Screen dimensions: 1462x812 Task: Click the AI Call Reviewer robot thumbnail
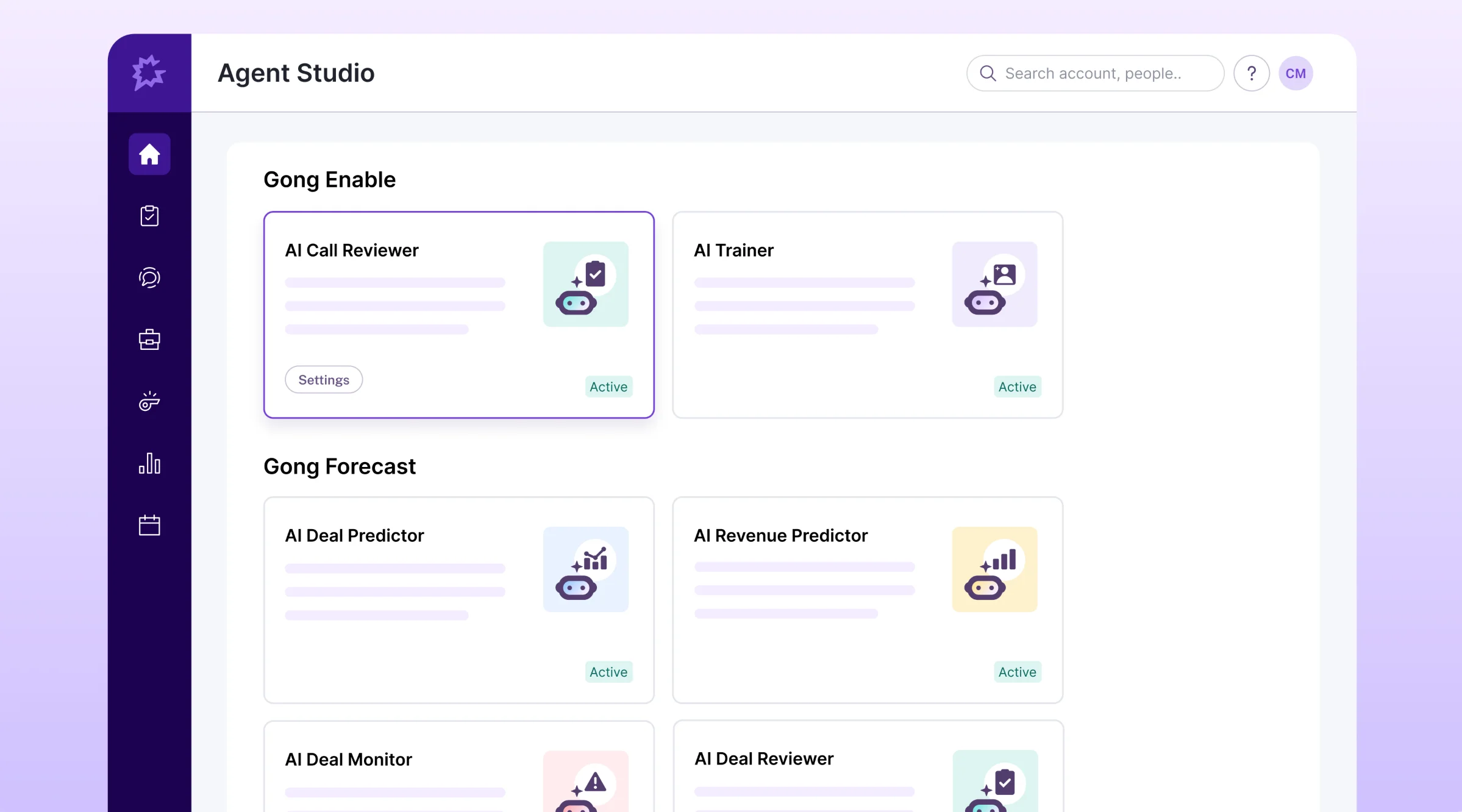585,284
